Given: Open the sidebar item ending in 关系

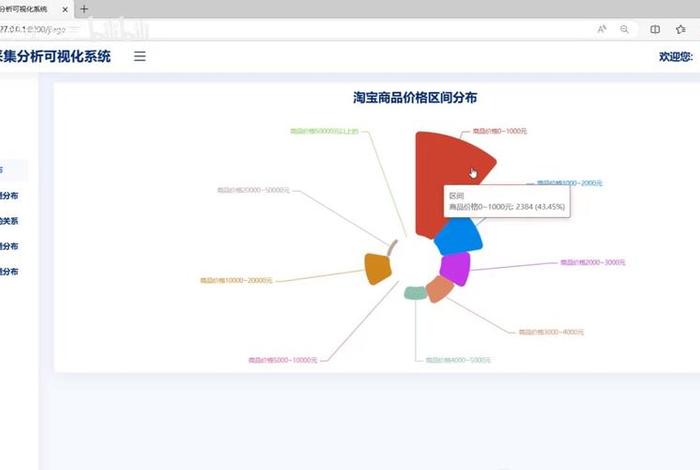Looking at the screenshot, I should click(9, 221).
